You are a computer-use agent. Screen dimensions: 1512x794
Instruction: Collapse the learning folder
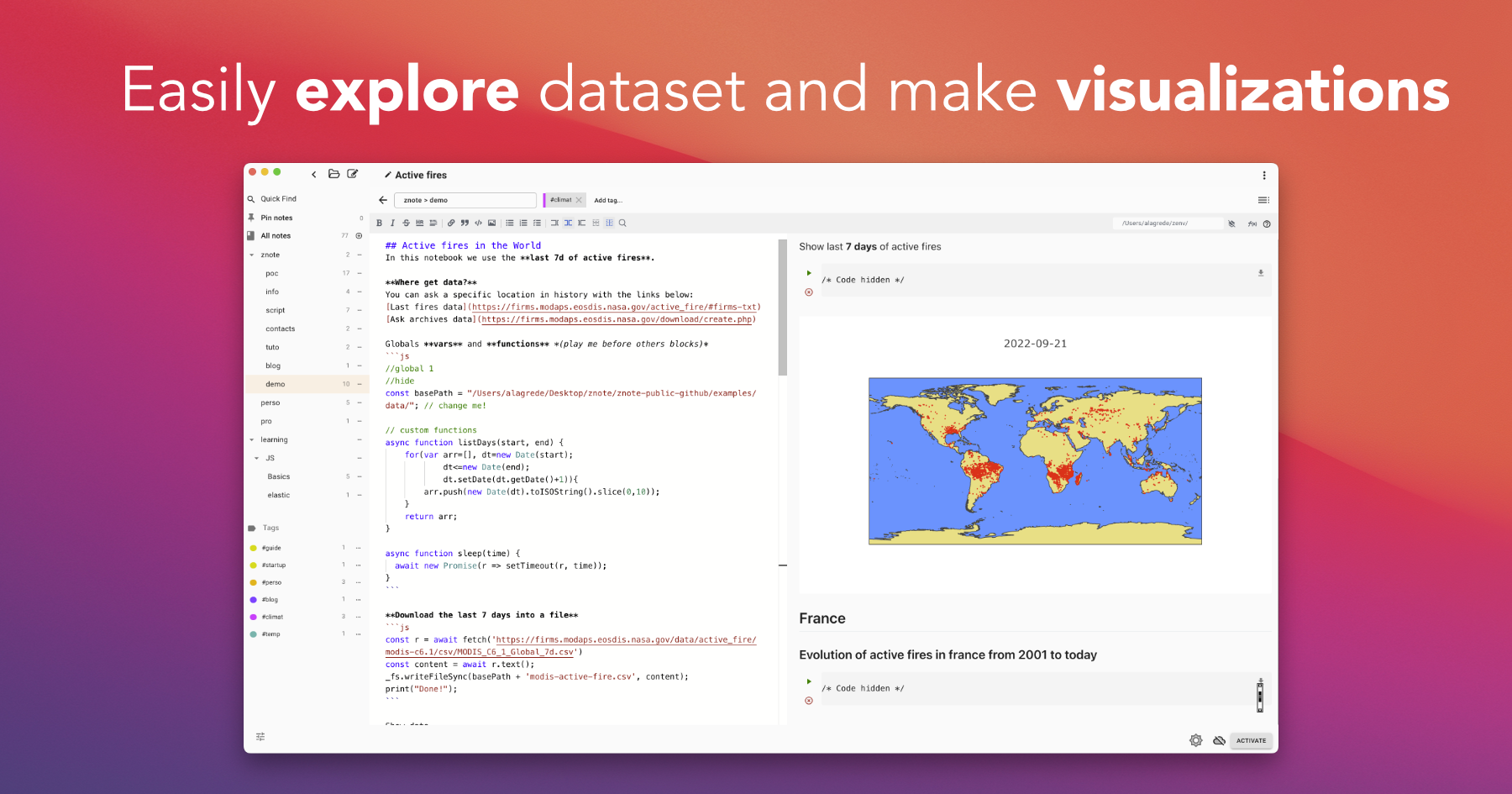click(x=251, y=439)
